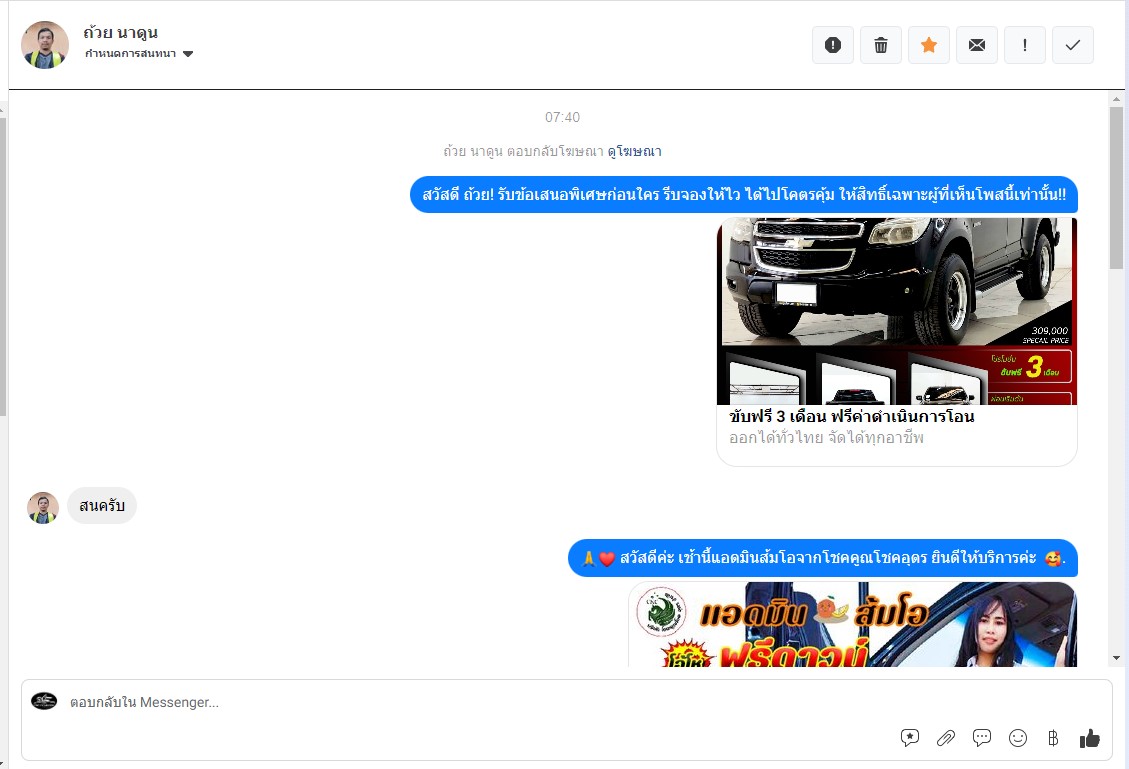1129x769 pixels.
Task: Open the ดูโฆษณา link
Action: tap(634, 151)
